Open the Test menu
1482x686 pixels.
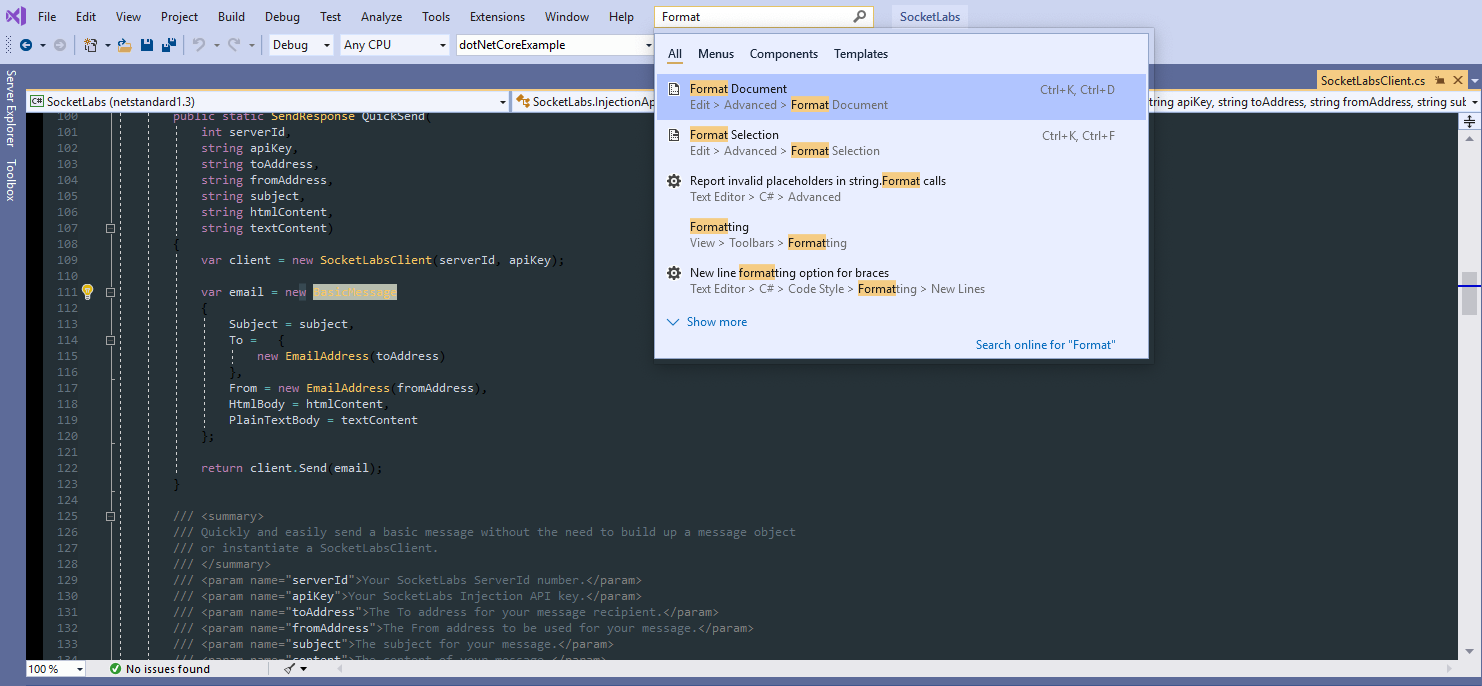331,17
